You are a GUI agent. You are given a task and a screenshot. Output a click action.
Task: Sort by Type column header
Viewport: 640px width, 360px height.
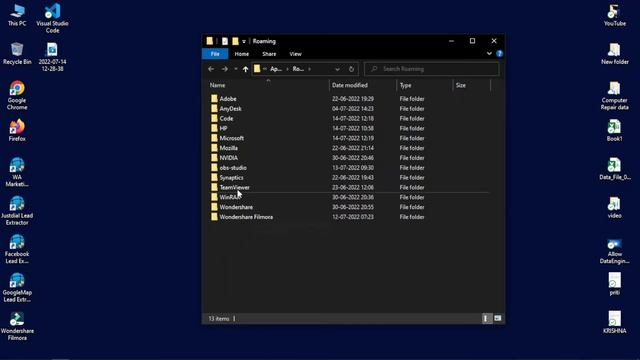425,85
